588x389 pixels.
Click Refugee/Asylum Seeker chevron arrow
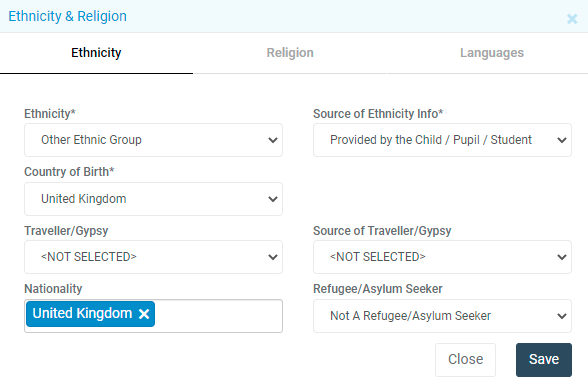pyautogui.click(x=562, y=316)
